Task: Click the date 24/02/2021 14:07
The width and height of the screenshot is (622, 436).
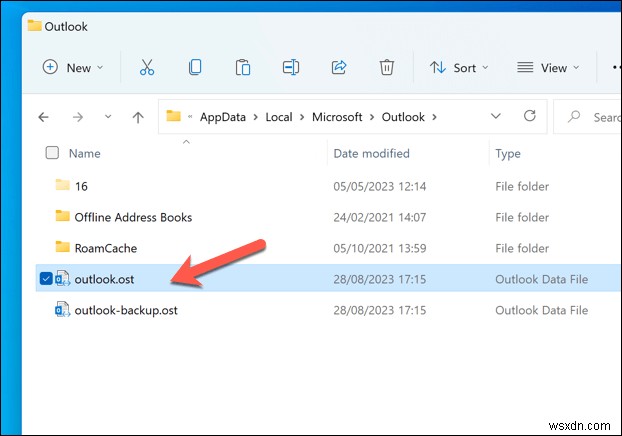Action: point(380,217)
